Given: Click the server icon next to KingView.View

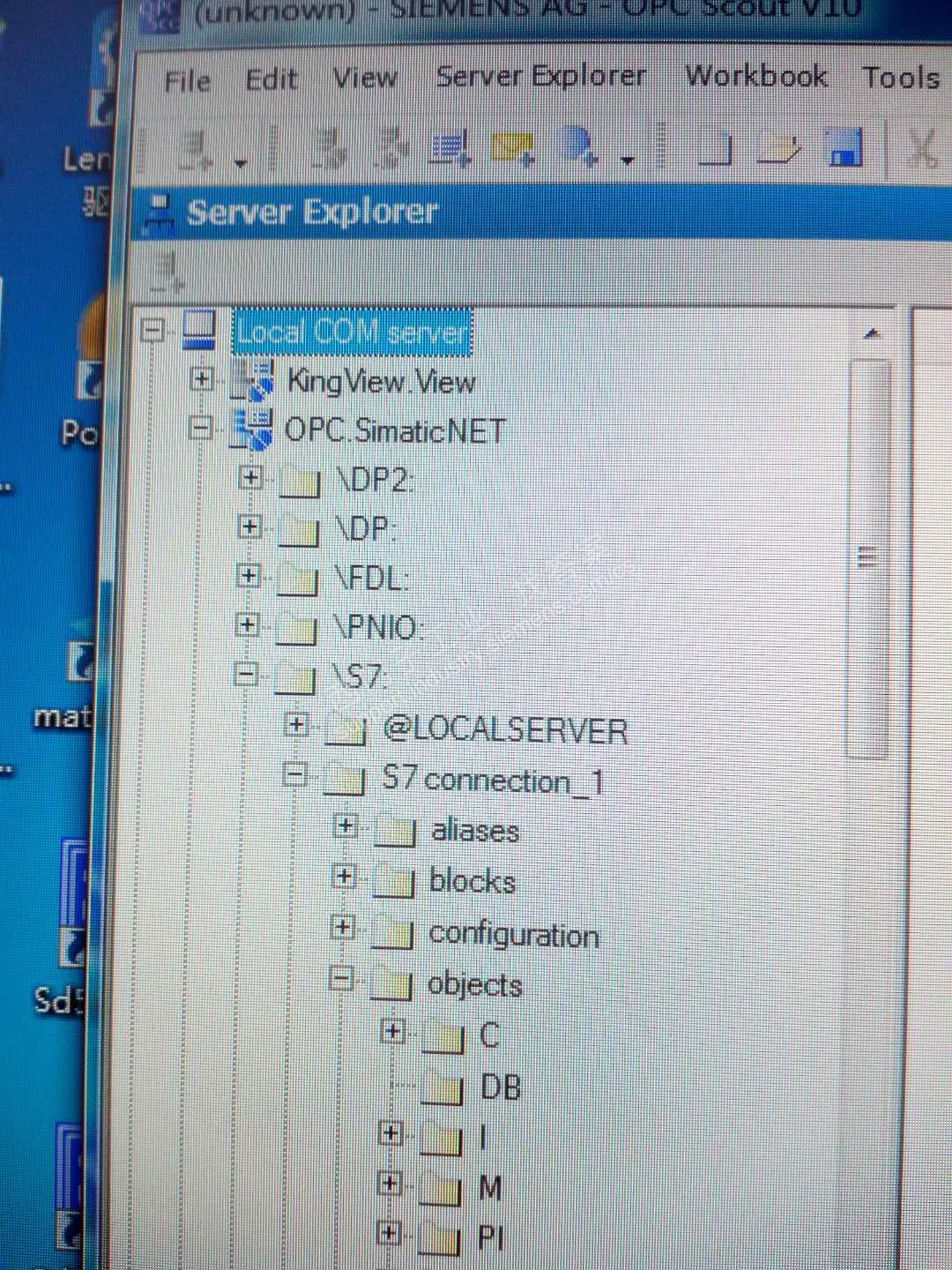Looking at the screenshot, I should click(x=252, y=381).
